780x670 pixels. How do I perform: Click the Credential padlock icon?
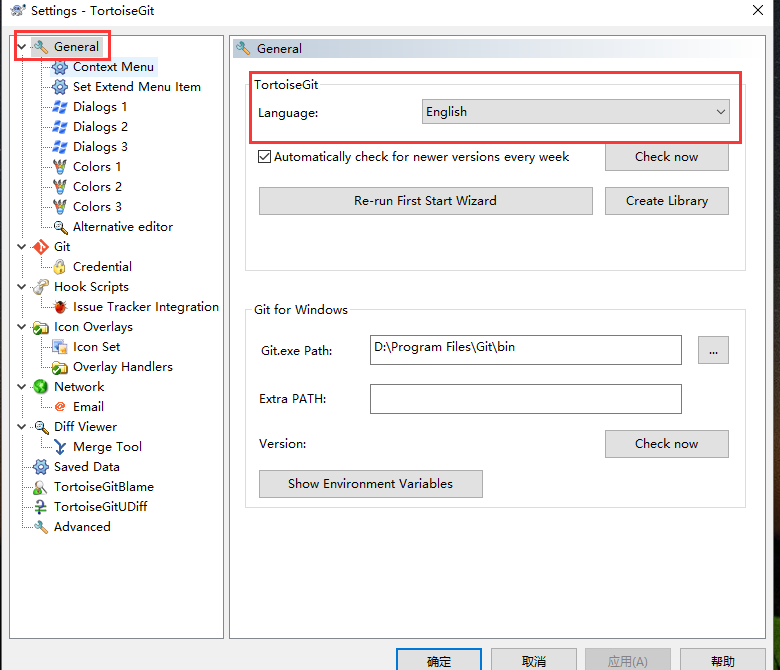coord(60,267)
